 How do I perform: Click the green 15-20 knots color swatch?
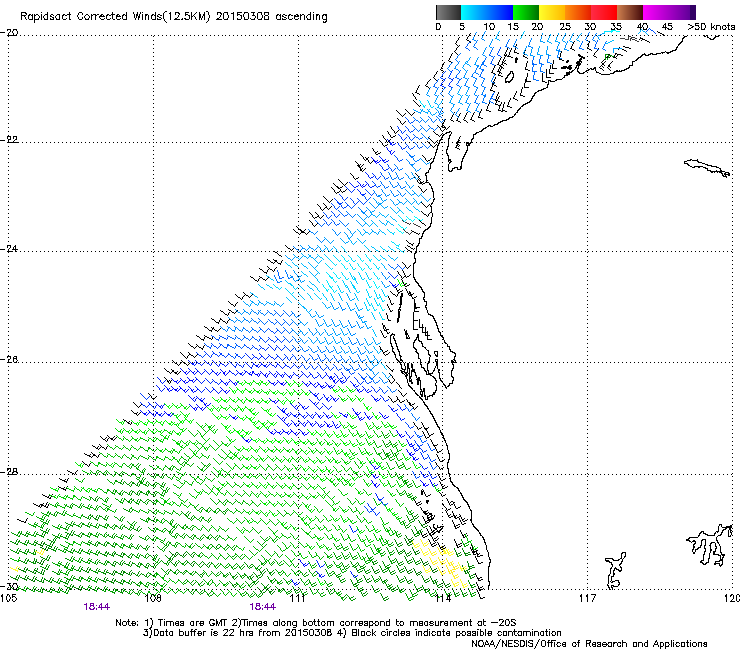pos(526,12)
